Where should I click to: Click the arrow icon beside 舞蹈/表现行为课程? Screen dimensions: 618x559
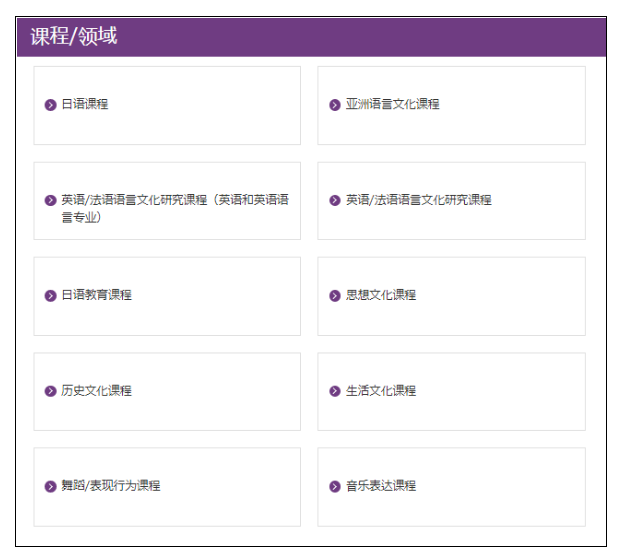coord(50,486)
